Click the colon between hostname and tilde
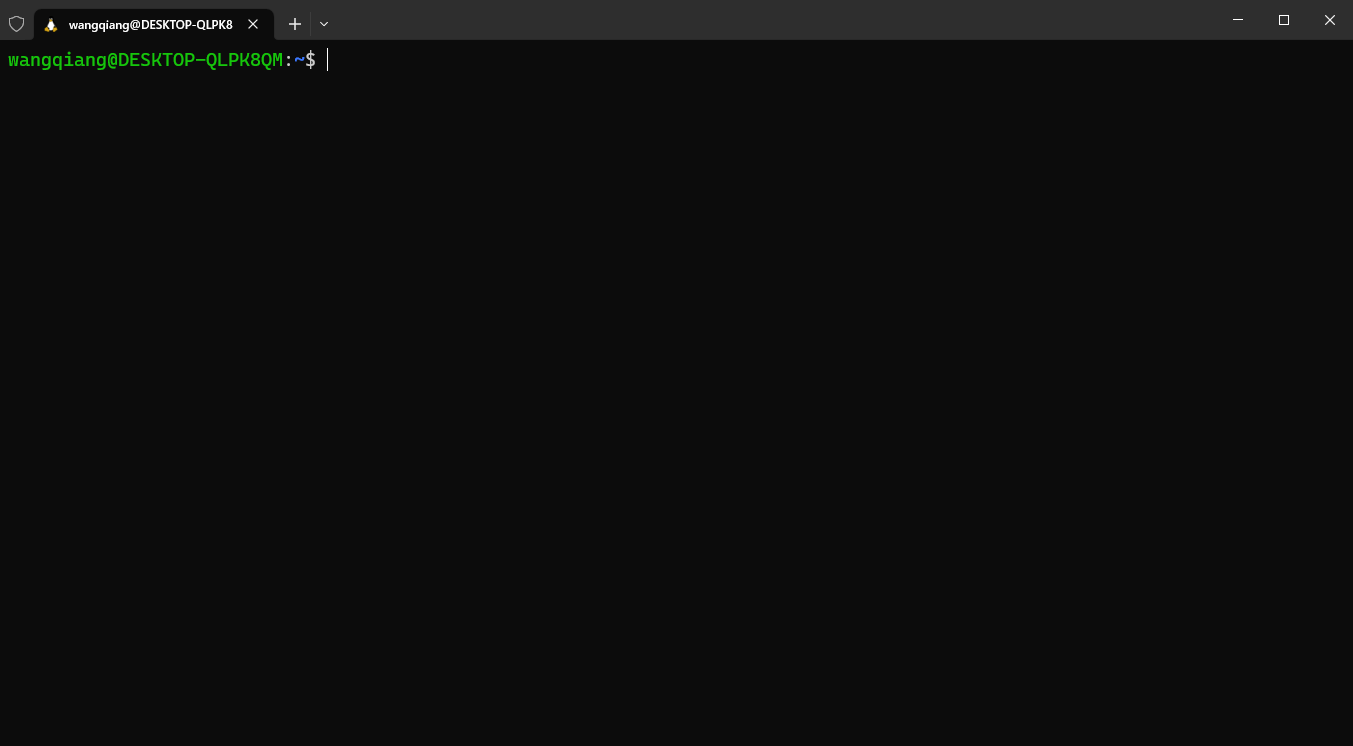The width and height of the screenshot is (1353, 746). (x=288, y=60)
